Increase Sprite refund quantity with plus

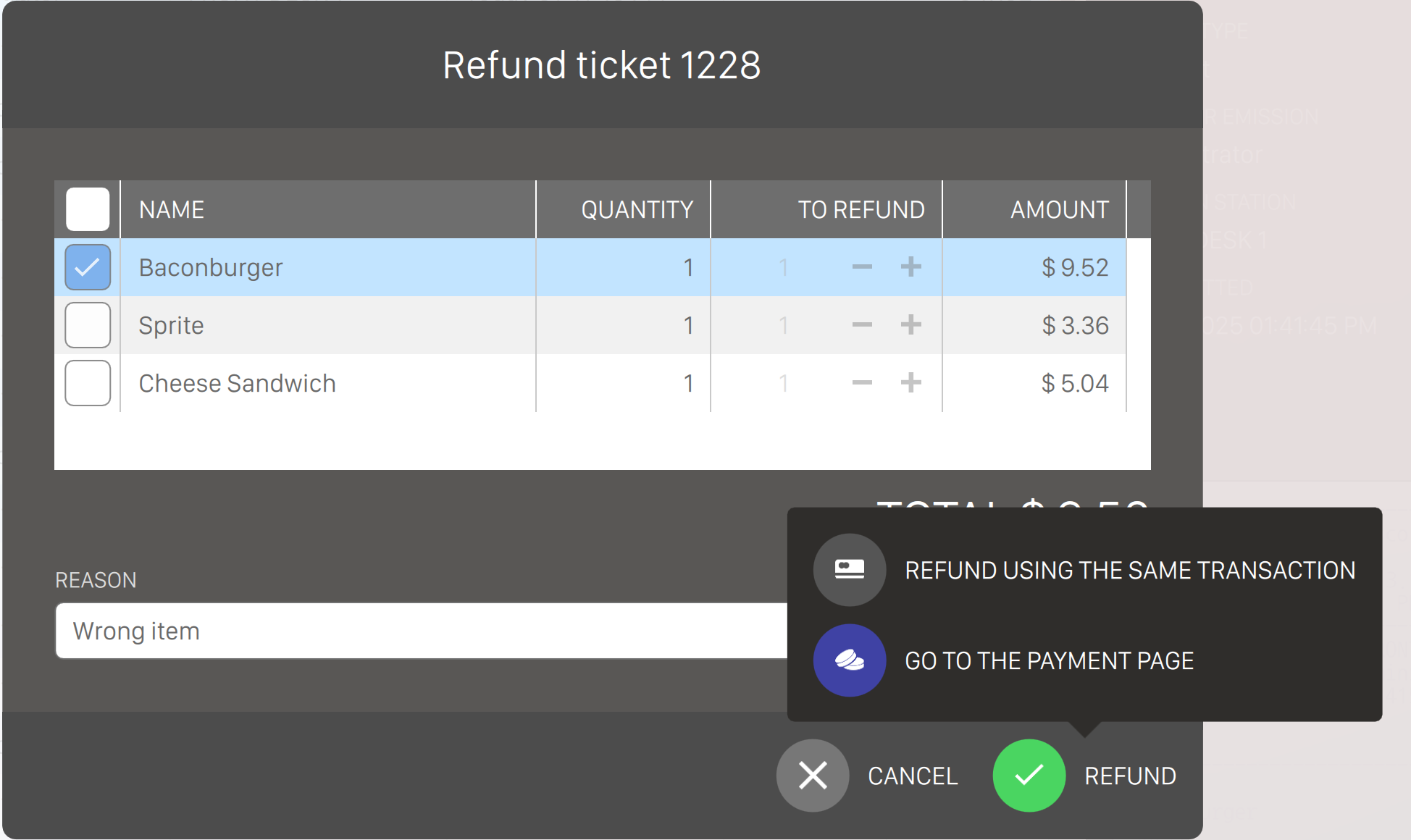point(911,325)
